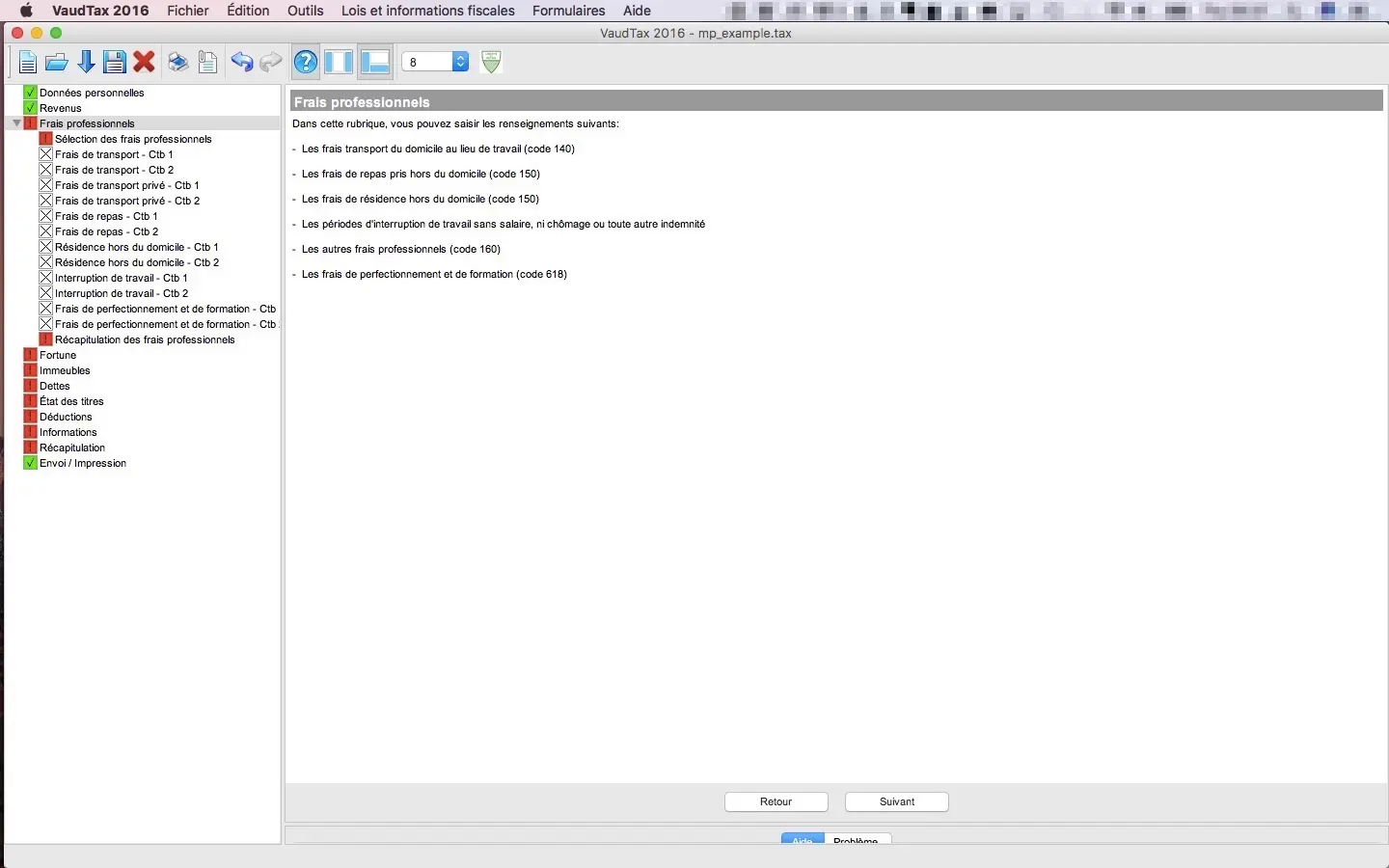Open Frais de repas - Ctb 2
Screen dimensions: 1389x868
107,231
